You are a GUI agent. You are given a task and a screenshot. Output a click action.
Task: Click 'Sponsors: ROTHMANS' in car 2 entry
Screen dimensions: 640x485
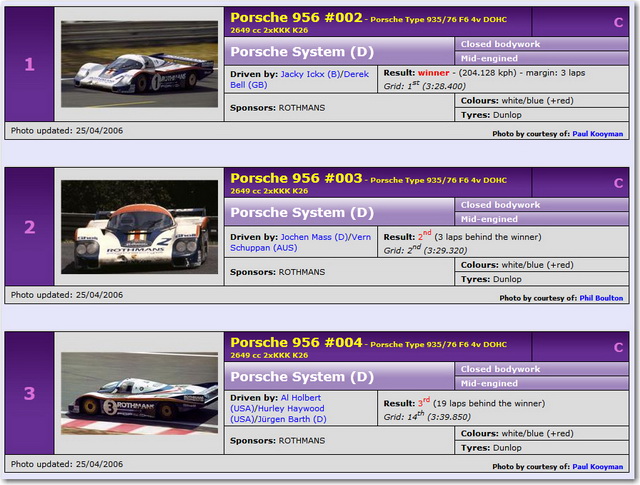click(278, 272)
